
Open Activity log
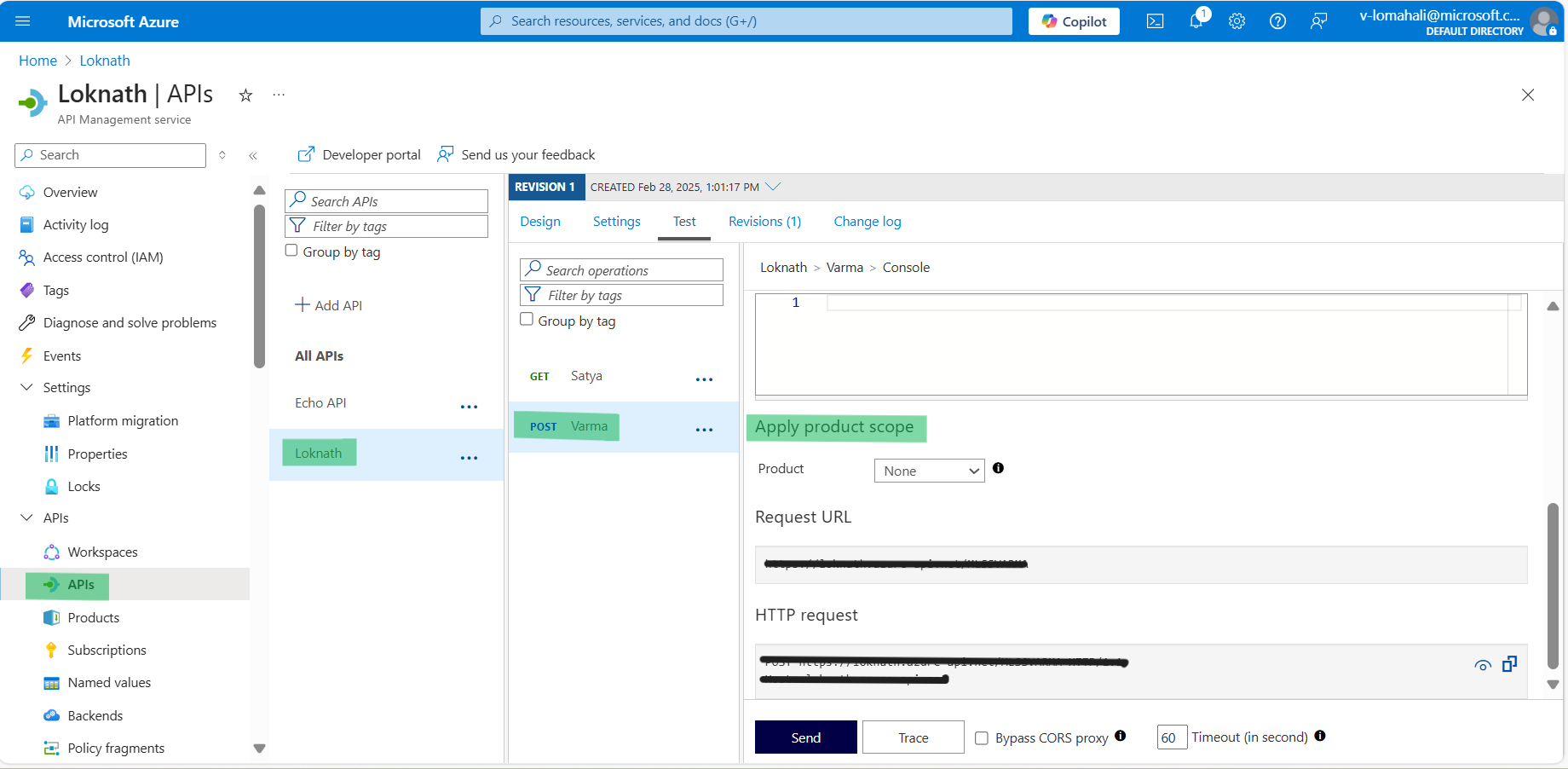pos(76,225)
